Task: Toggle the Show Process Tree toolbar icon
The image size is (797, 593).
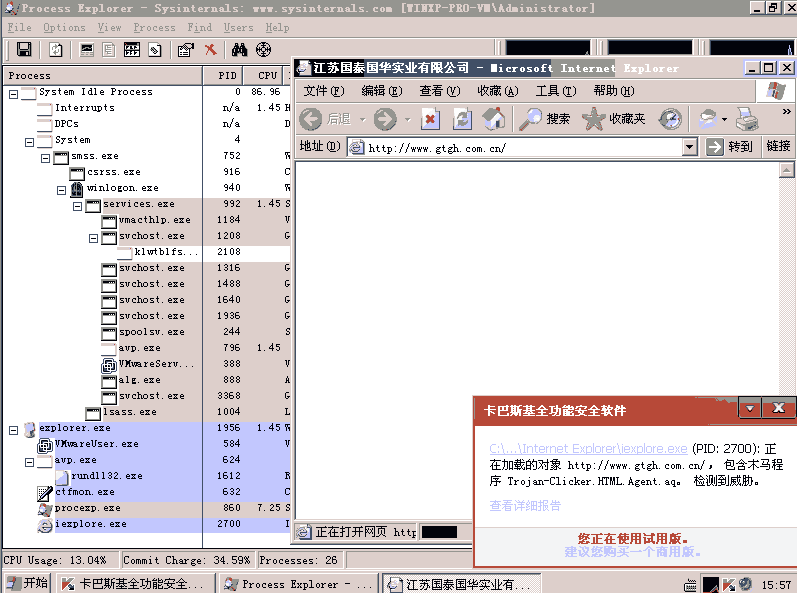Action: point(109,49)
